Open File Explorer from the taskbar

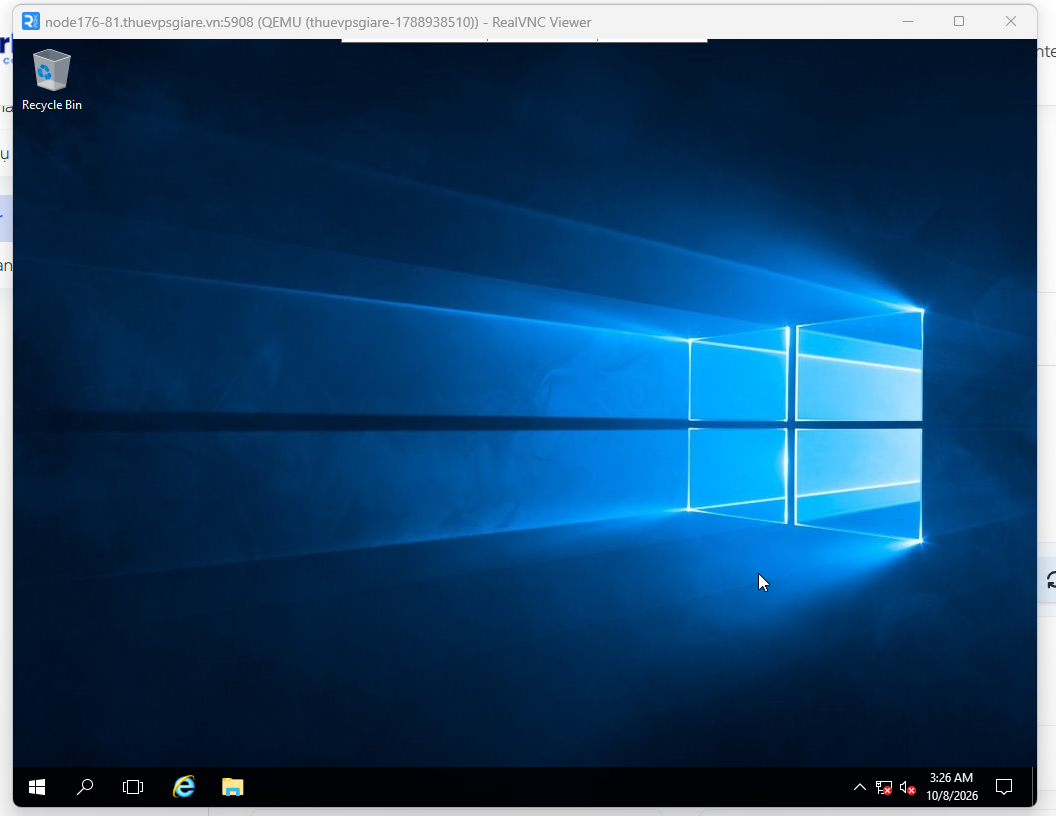coord(232,786)
